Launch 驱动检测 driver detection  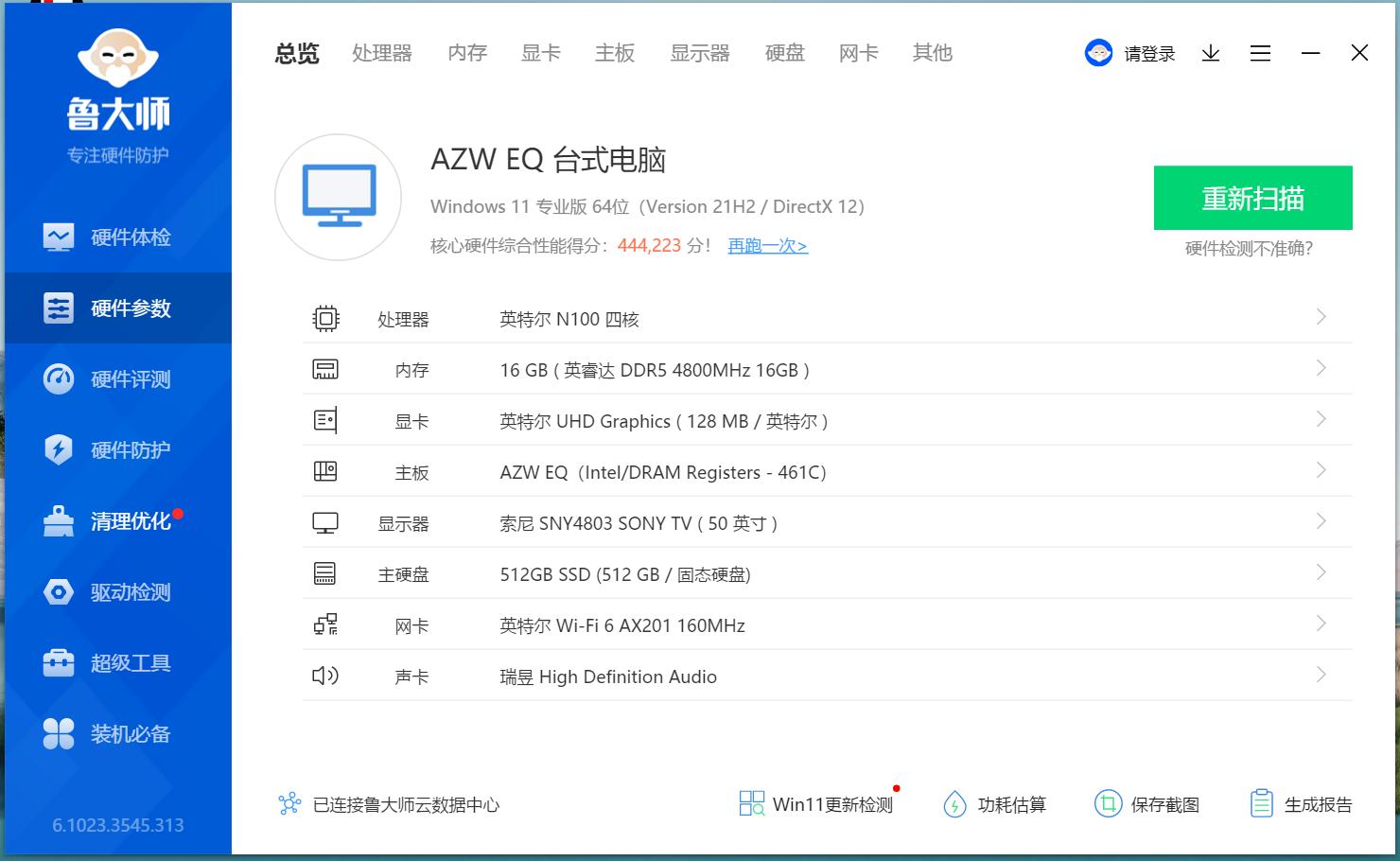[117, 592]
